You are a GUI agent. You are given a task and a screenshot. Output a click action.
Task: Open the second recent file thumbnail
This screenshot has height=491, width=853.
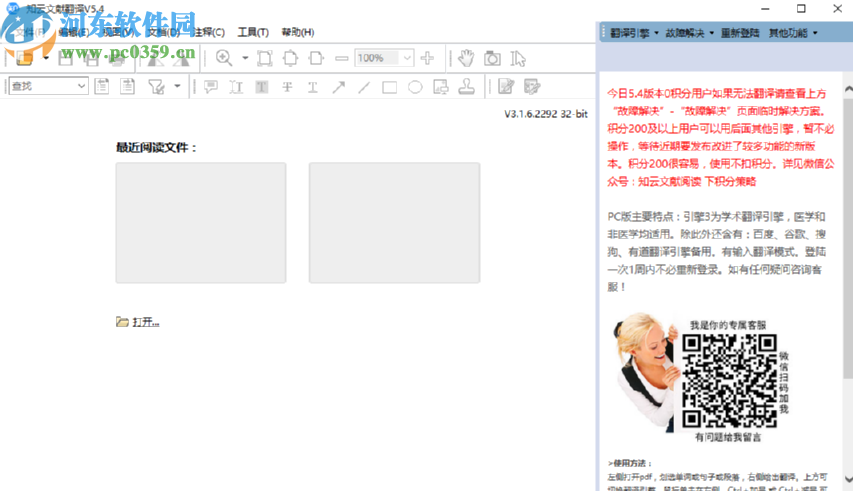click(x=394, y=222)
